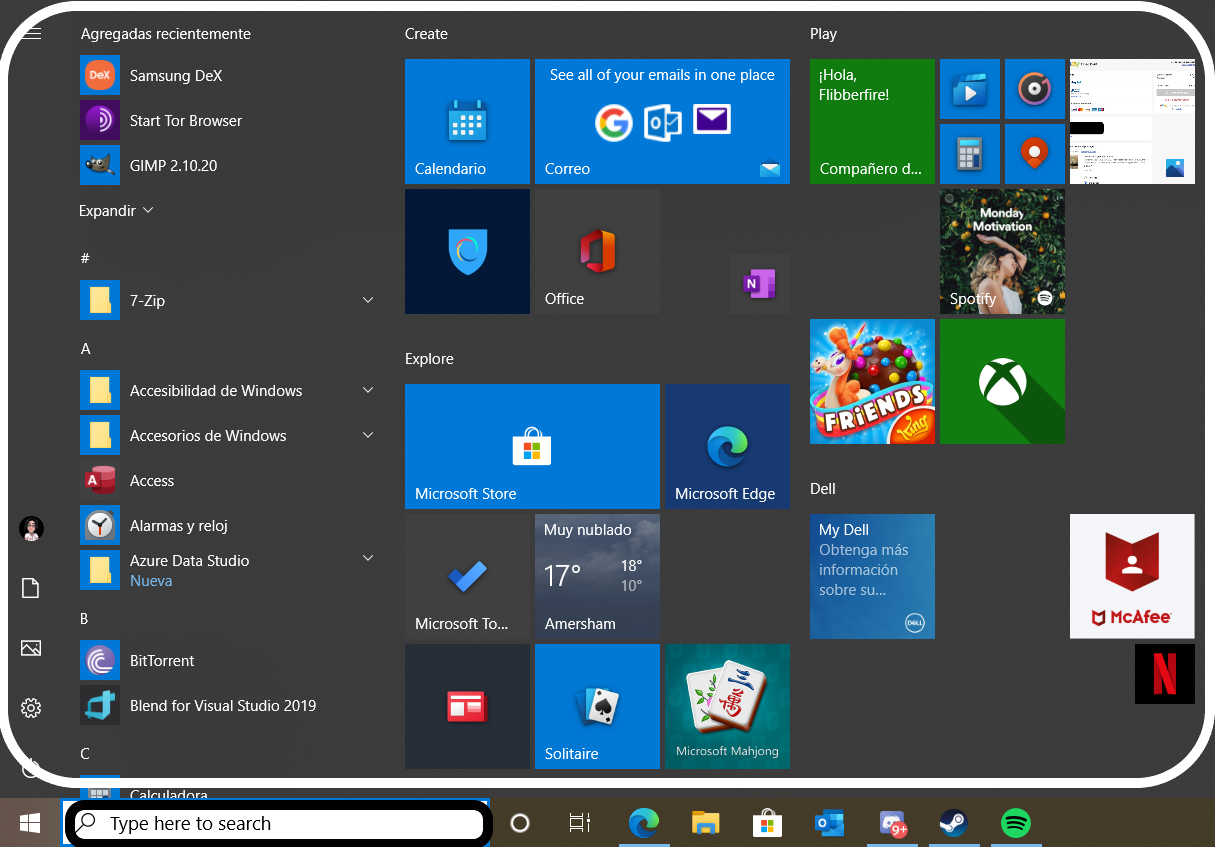
Task: Select the 'A' letter header
Action: [x=85, y=349]
